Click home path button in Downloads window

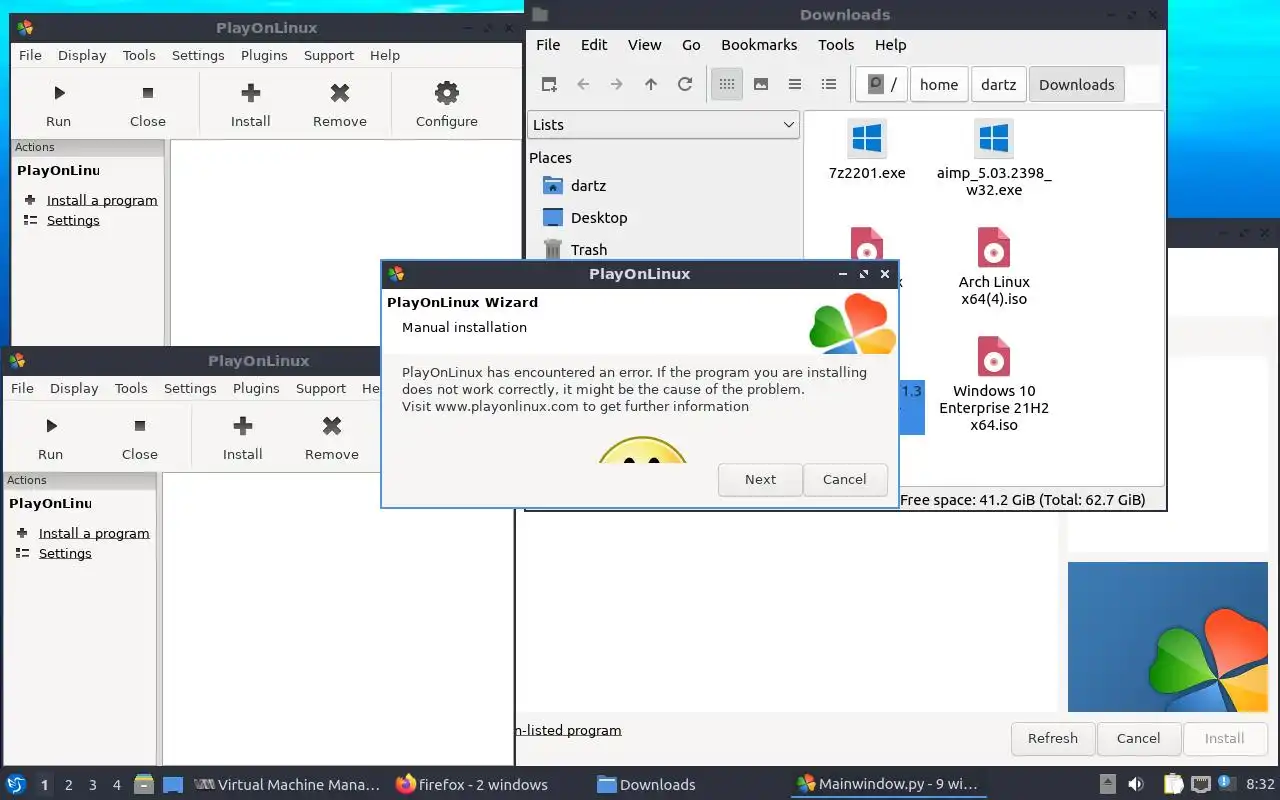click(939, 85)
